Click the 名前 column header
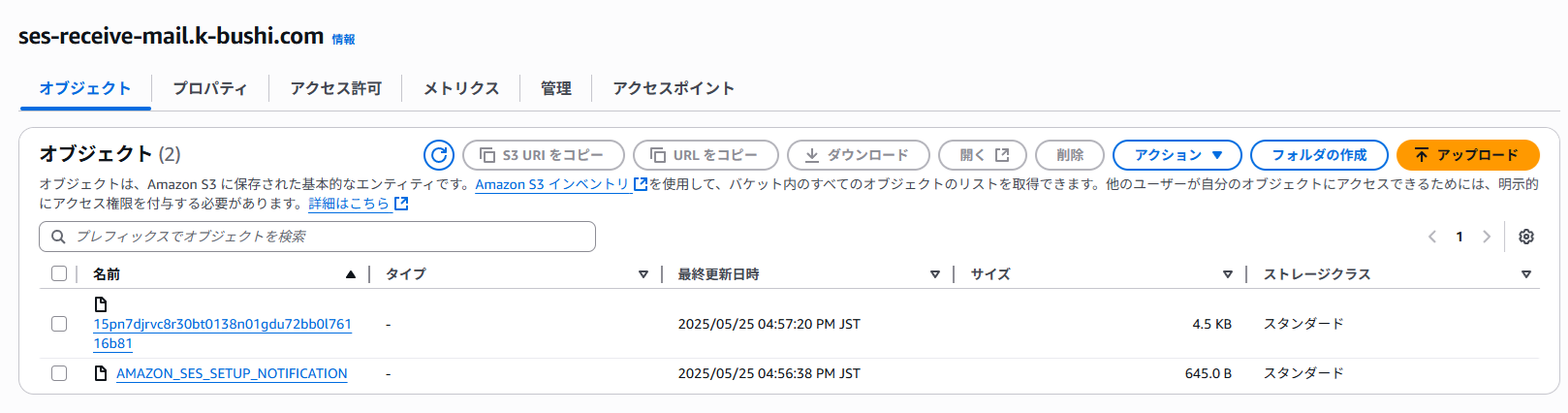 coord(107,274)
